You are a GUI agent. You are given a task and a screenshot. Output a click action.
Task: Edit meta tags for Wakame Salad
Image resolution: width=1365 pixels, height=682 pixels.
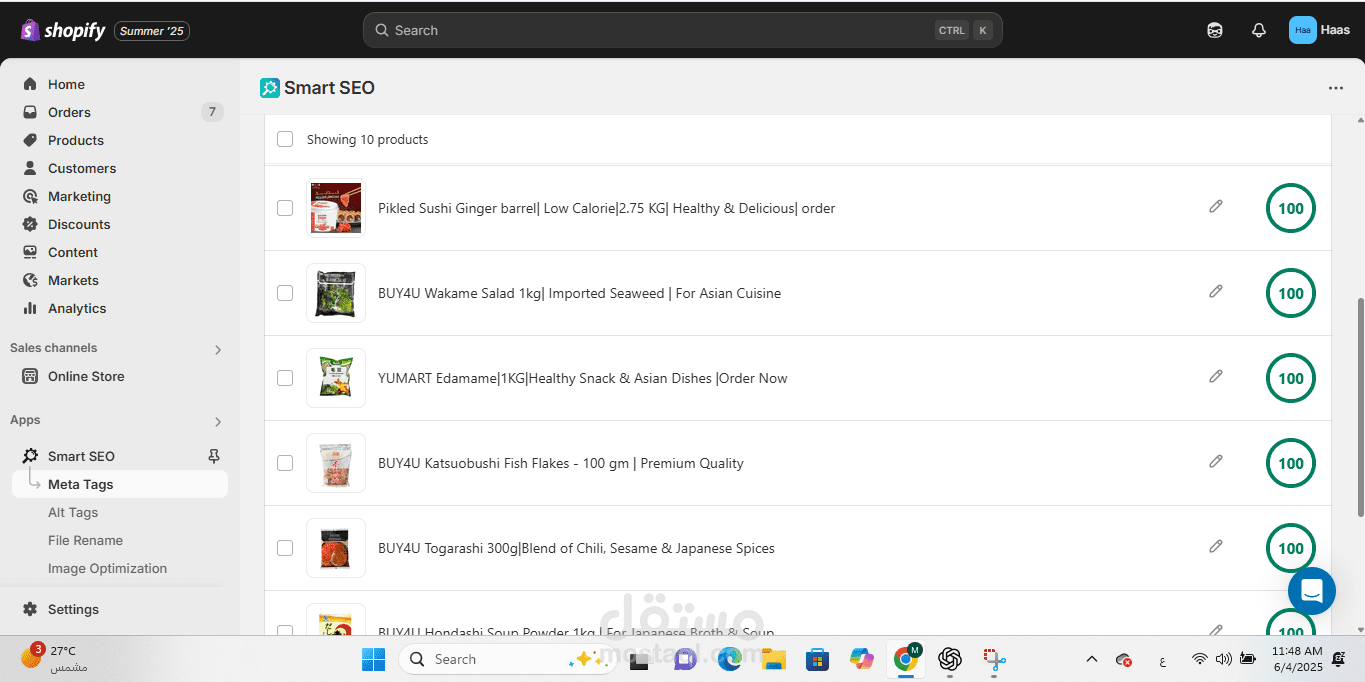(x=1216, y=291)
